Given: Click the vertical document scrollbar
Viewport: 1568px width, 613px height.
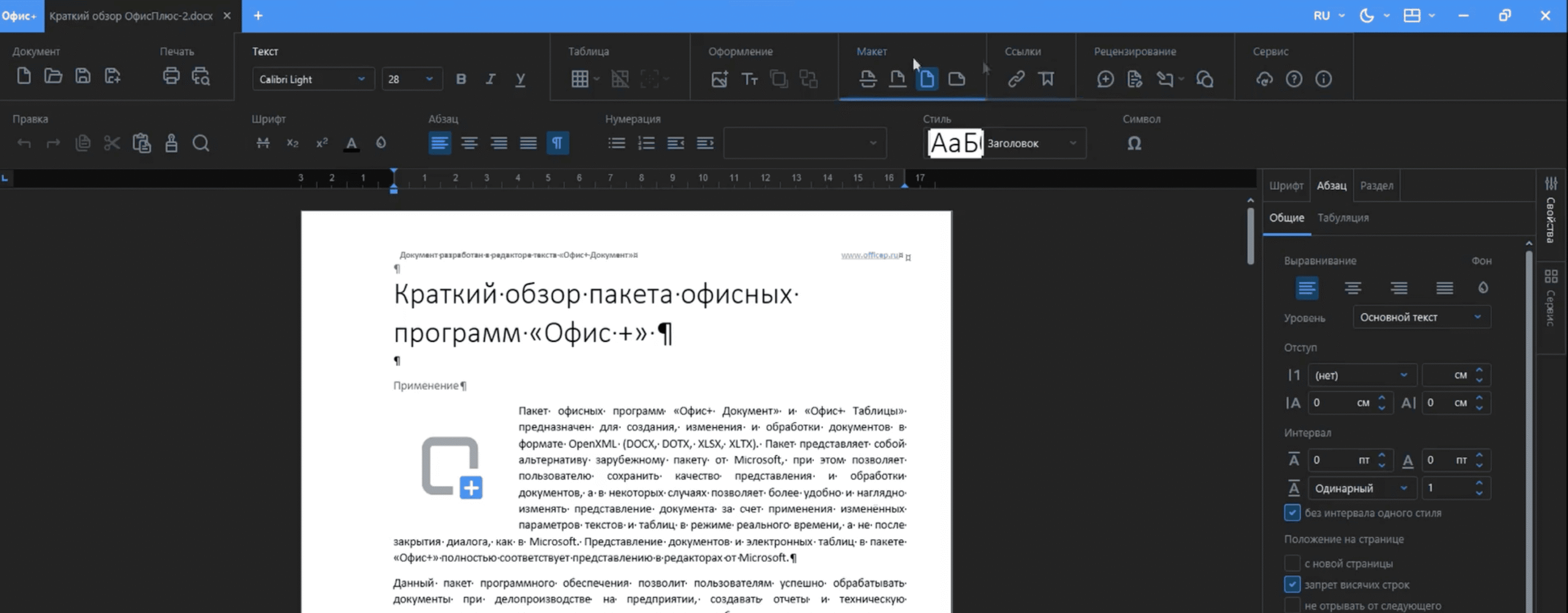Looking at the screenshot, I should click(1250, 236).
